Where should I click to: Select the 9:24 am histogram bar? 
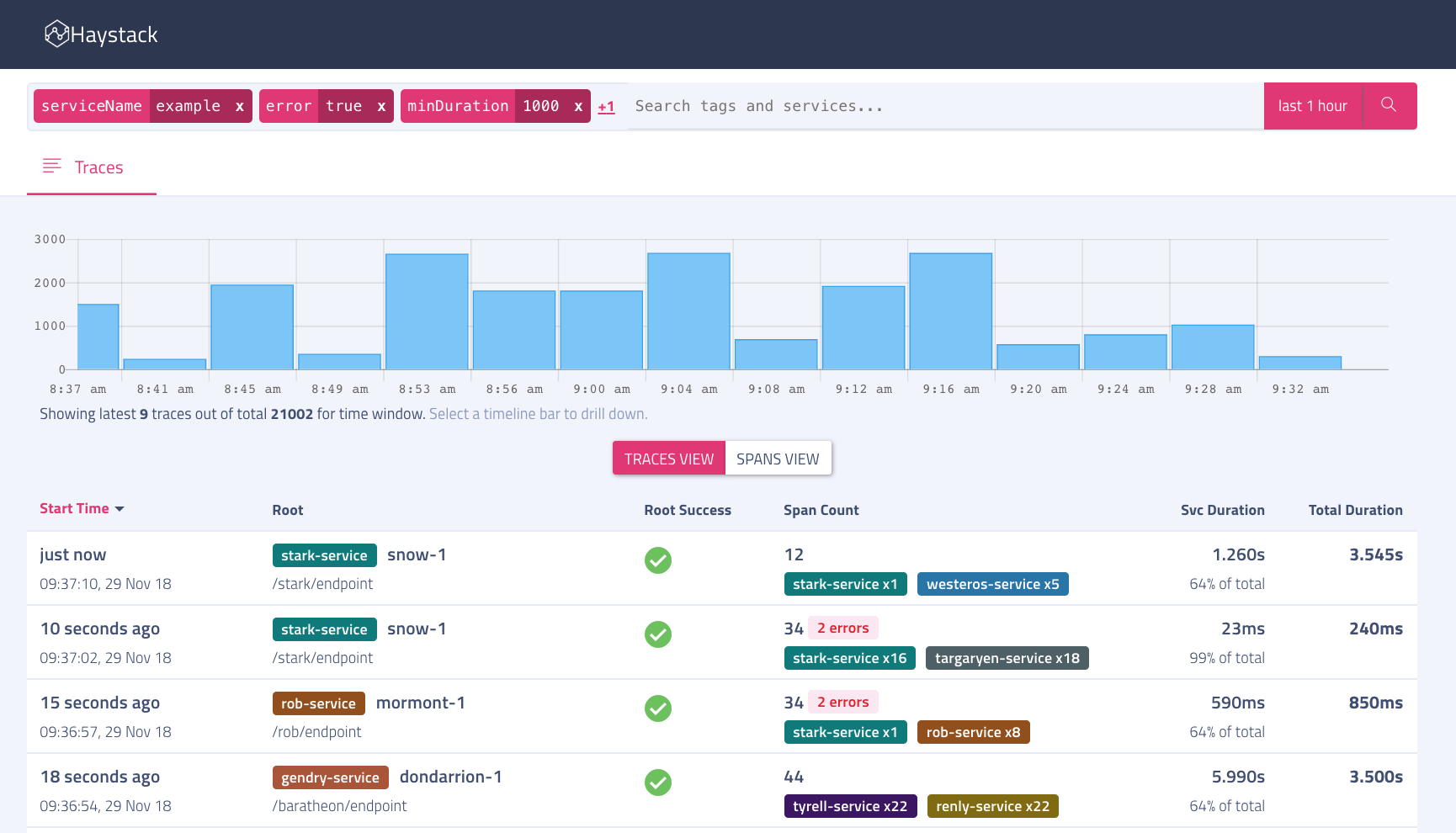pos(1125,352)
